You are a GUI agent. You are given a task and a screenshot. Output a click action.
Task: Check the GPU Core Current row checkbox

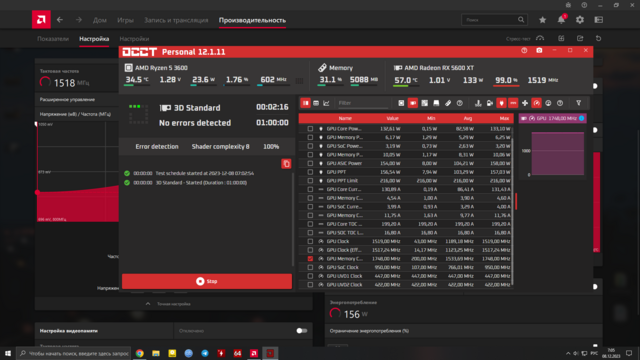pyautogui.click(x=310, y=189)
